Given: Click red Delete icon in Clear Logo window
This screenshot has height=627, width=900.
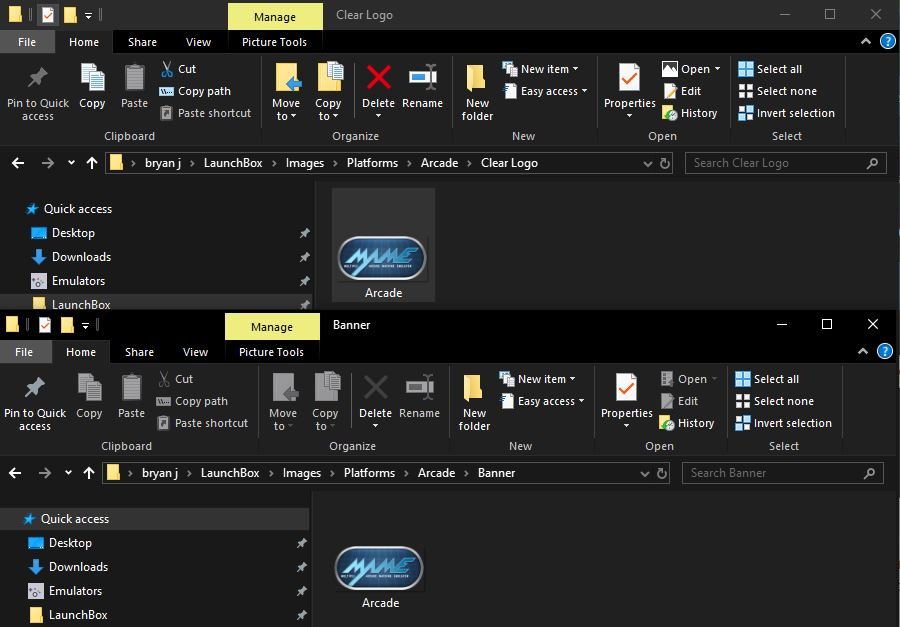Looking at the screenshot, I should [x=378, y=78].
